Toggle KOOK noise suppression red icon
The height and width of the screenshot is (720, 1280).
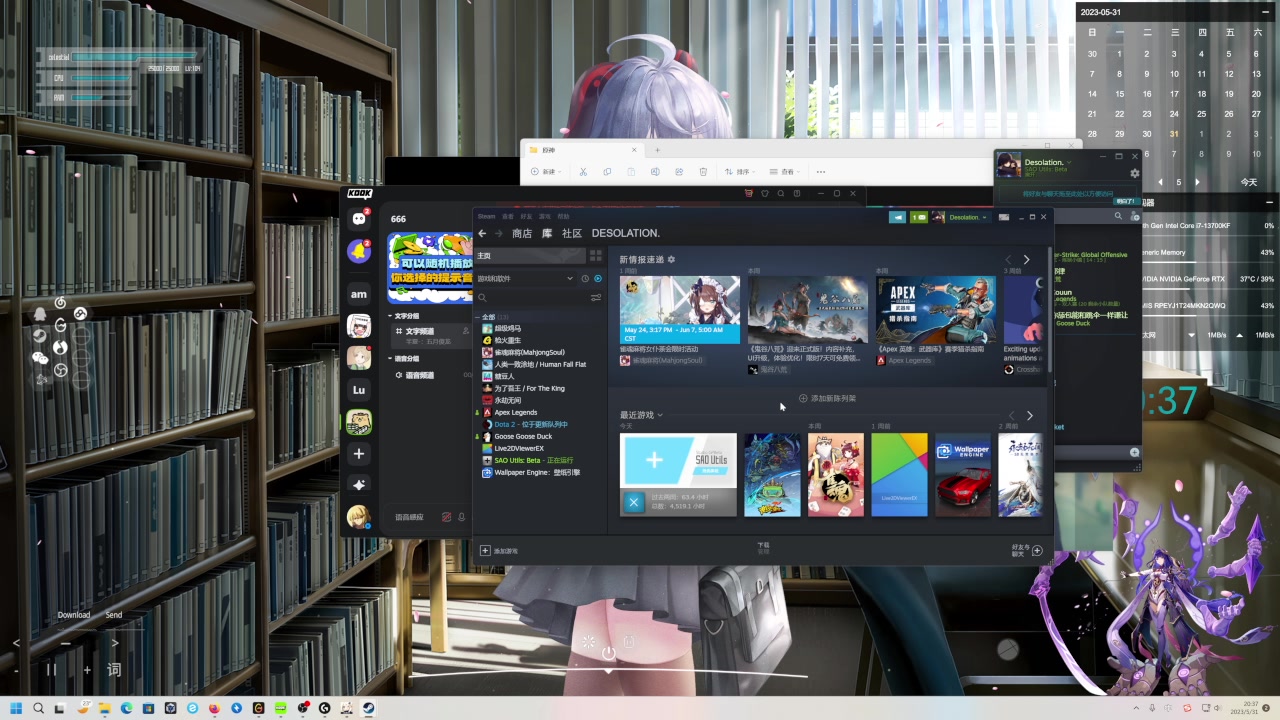446,517
